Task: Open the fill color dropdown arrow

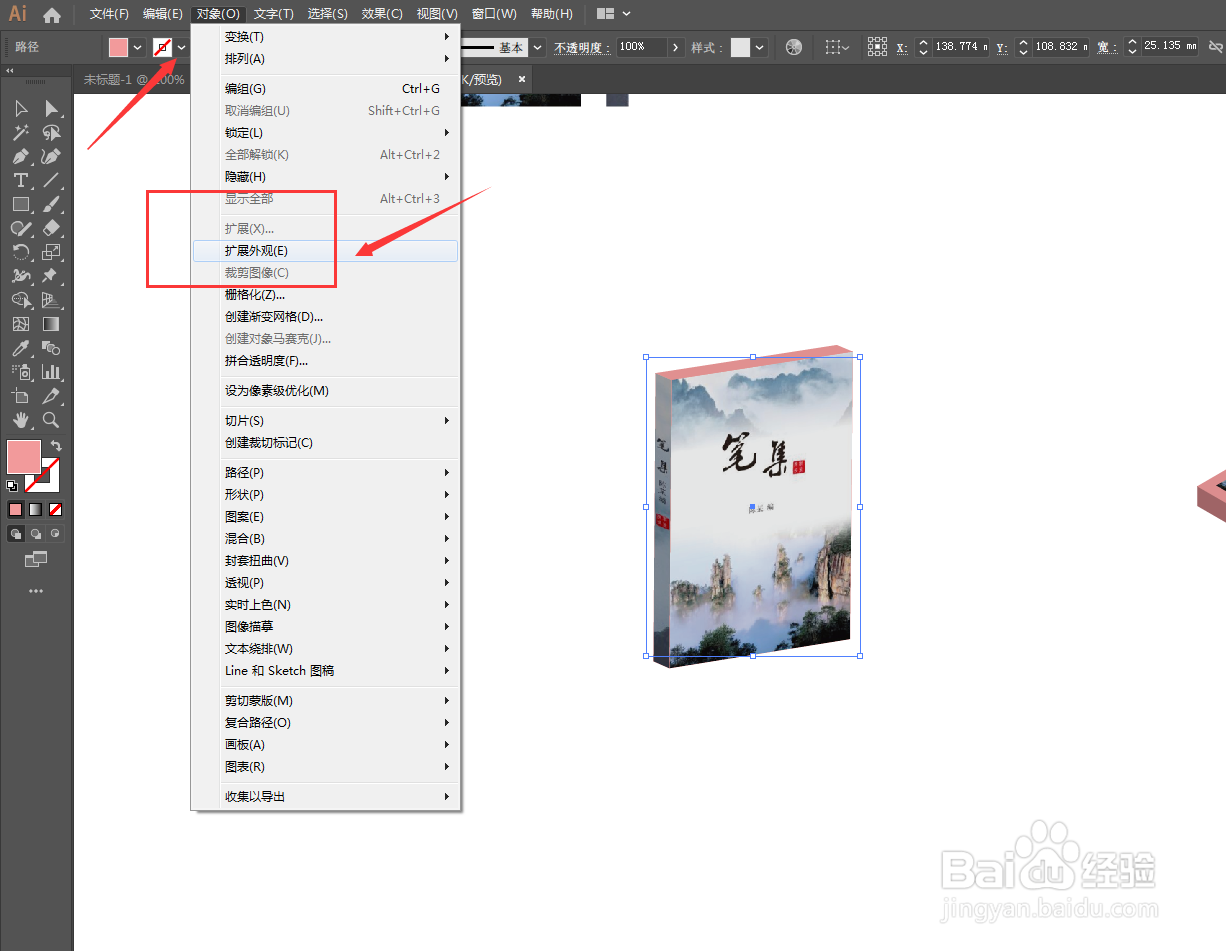Action: (x=138, y=47)
